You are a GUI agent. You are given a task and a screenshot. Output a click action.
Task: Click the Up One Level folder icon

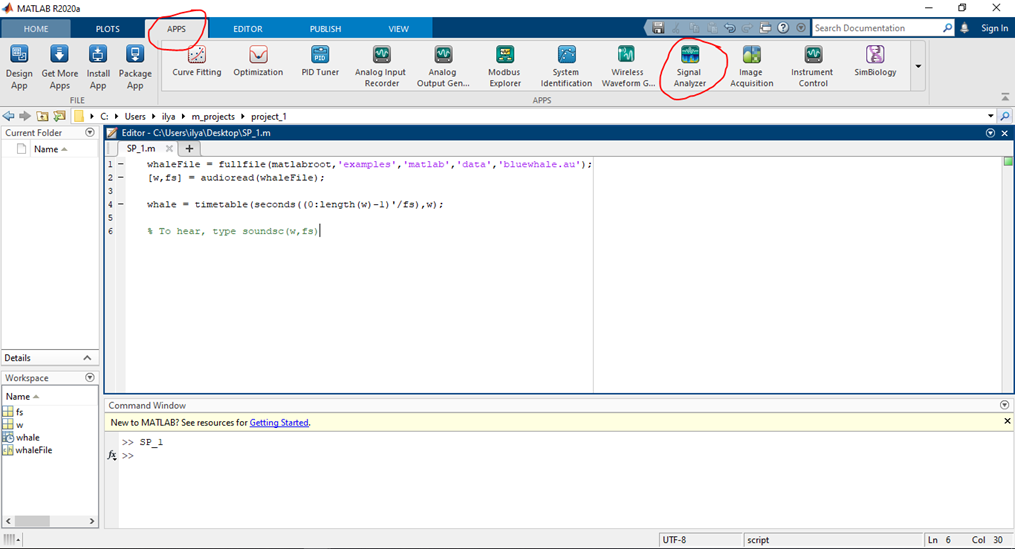[x=42, y=116]
